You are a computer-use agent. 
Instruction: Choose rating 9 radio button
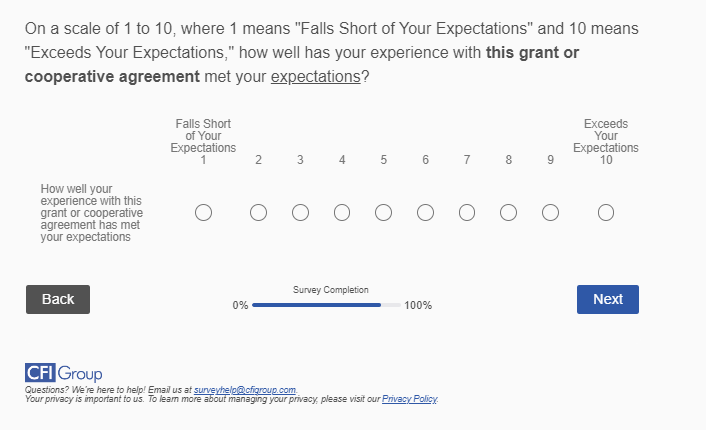coord(550,212)
